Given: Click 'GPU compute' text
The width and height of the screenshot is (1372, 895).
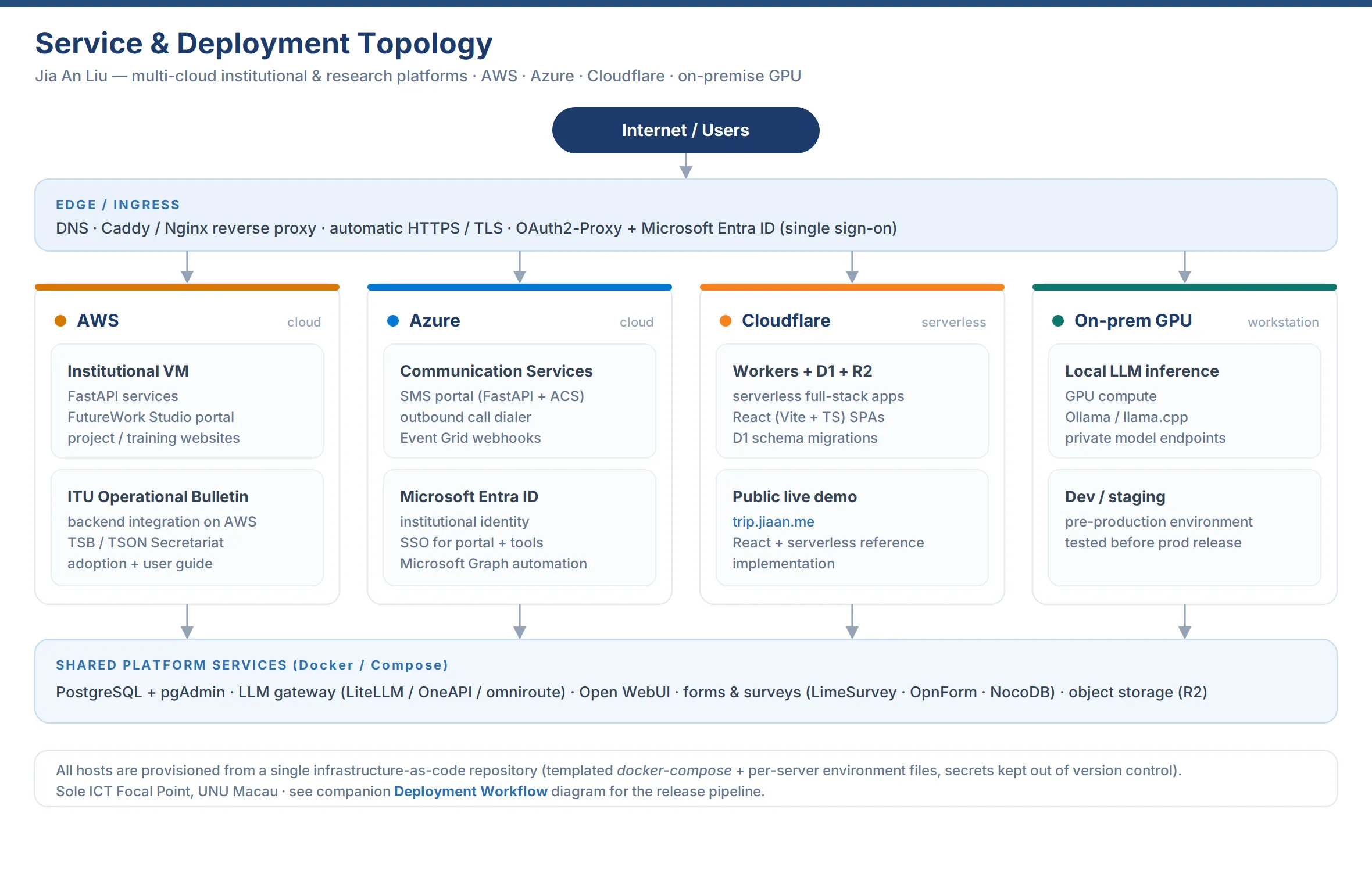Looking at the screenshot, I should [1111, 396].
